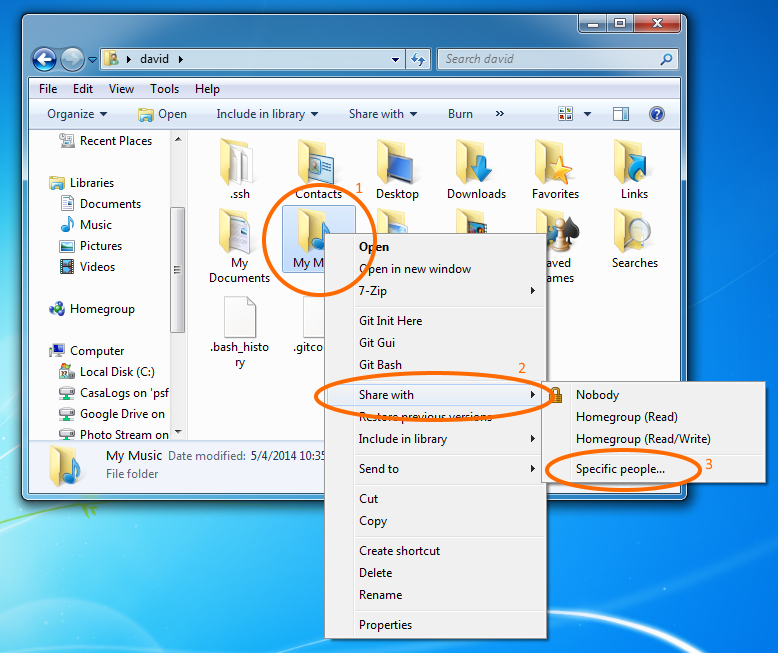Open the Help menu
The height and width of the screenshot is (653, 778).
pyautogui.click(x=207, y=89)
